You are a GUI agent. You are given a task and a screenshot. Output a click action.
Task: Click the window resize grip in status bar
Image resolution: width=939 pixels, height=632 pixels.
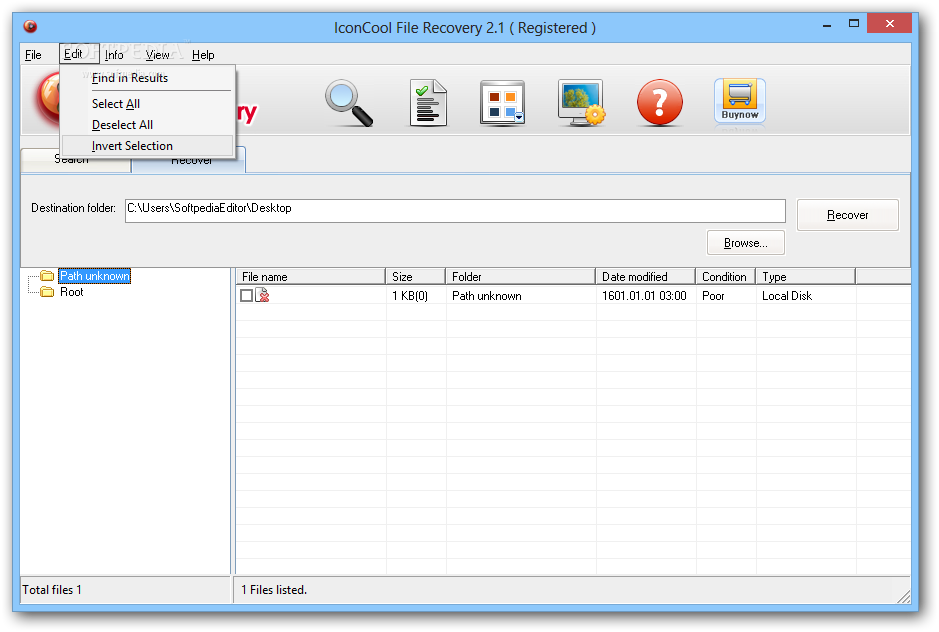click(903, 596)
